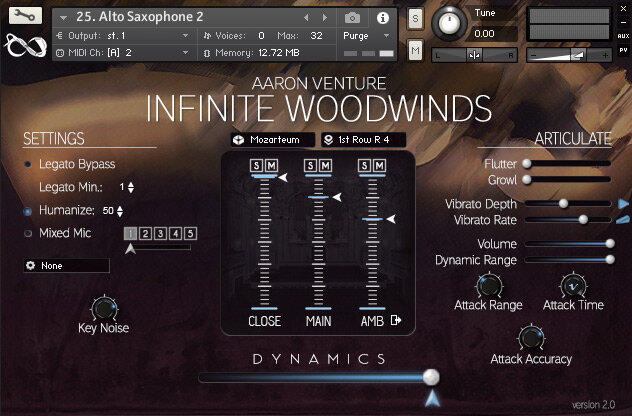Screen dimensions: 632x416
Task: Click the Dynamics slider handle
Action: [x=431, y=377]
